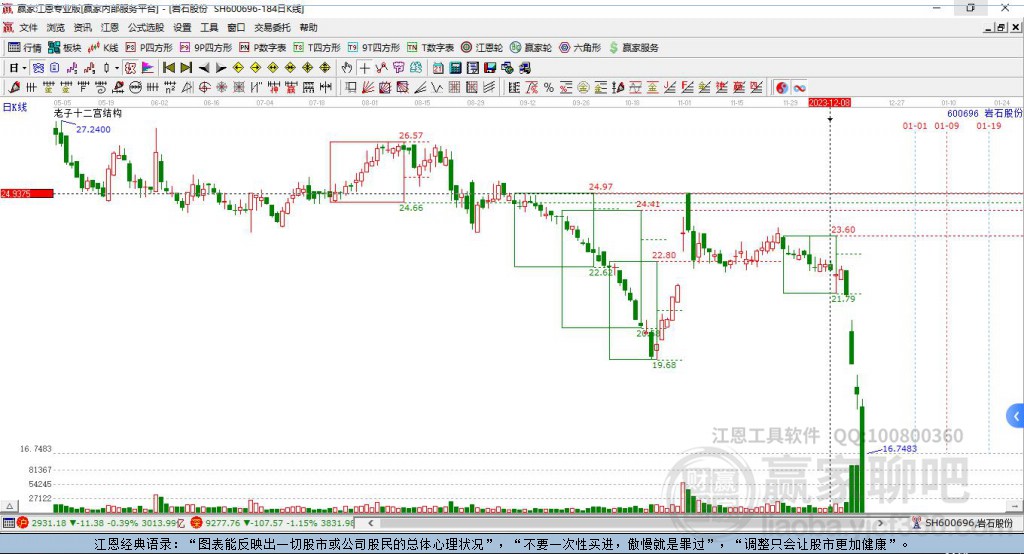The height and width of the screenshot is (554, 1024).
Task: Jump to last bar with skip-end icon
Action: 186,68
